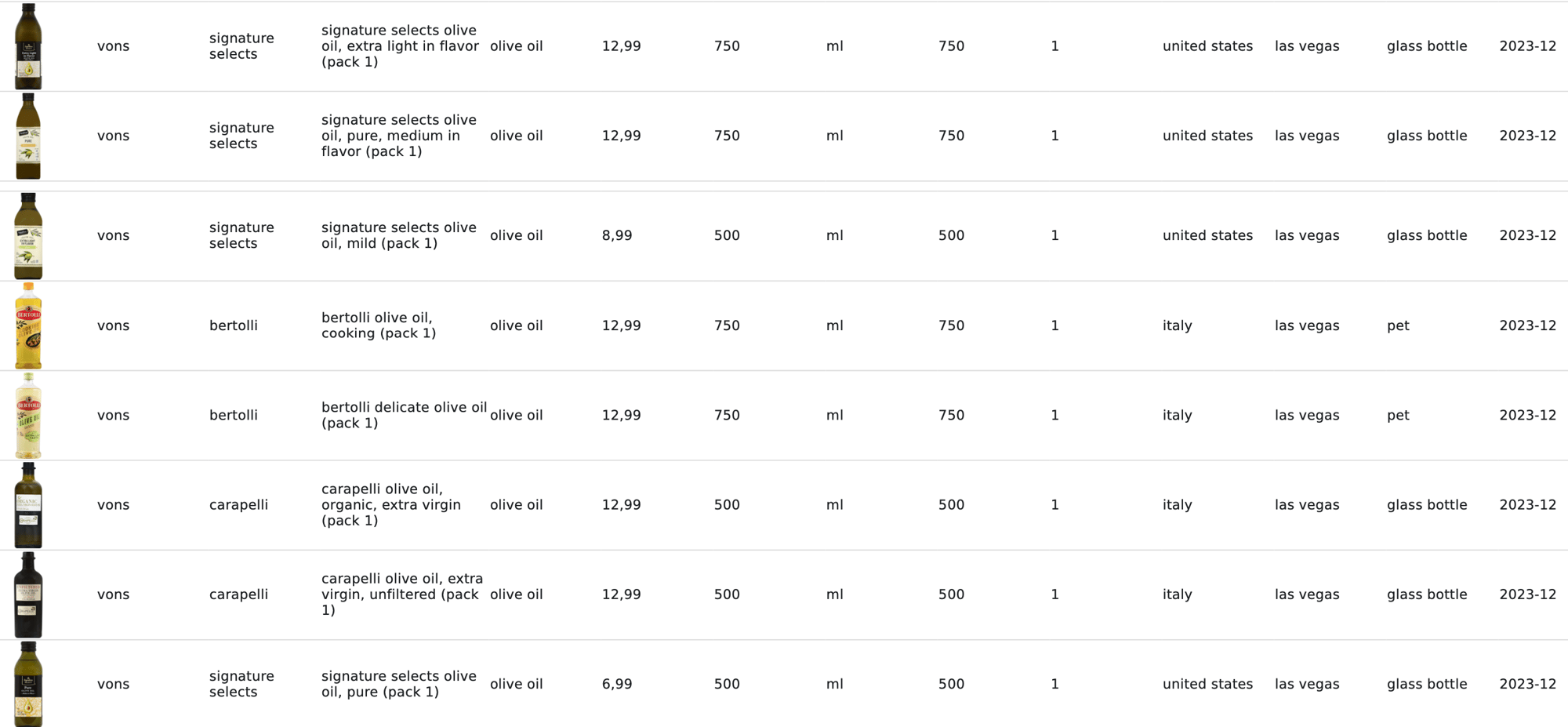Click 'signature selects olive oil, pure (pack 1)' name
Screen dimensions: 1568x727
coord(398,684)
